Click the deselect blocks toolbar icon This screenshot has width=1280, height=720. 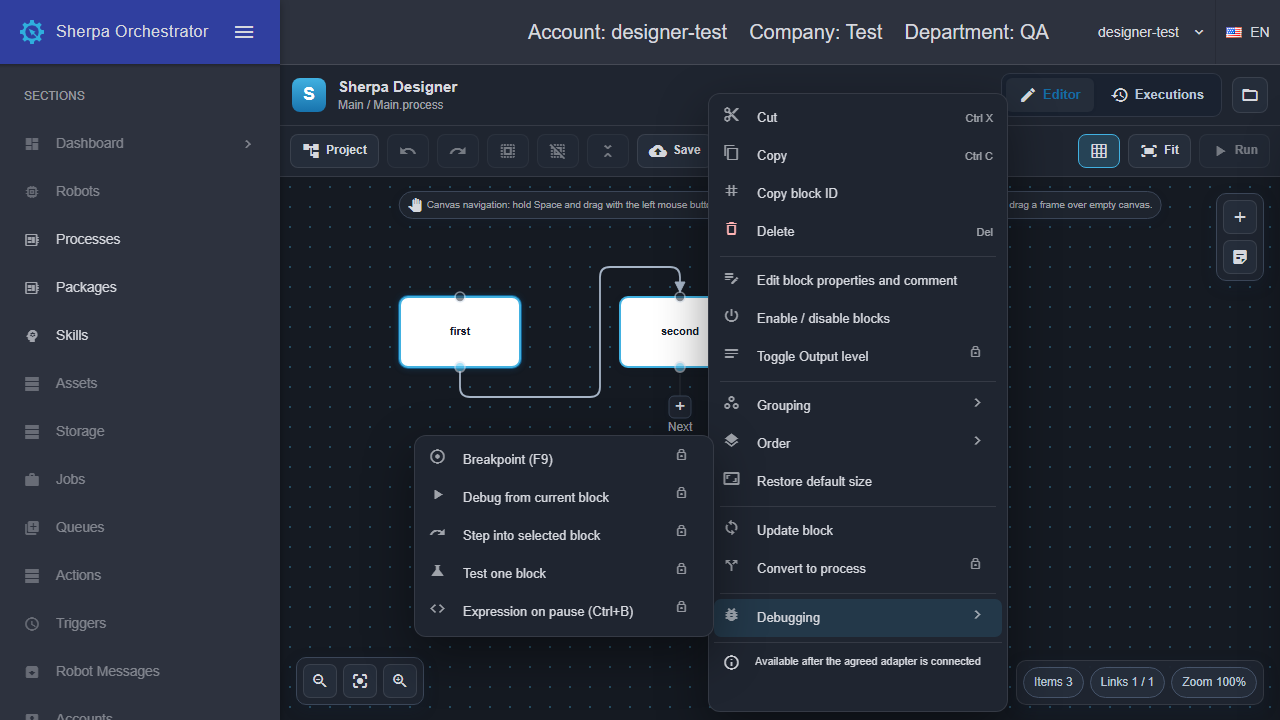click(x=558, y=151)
